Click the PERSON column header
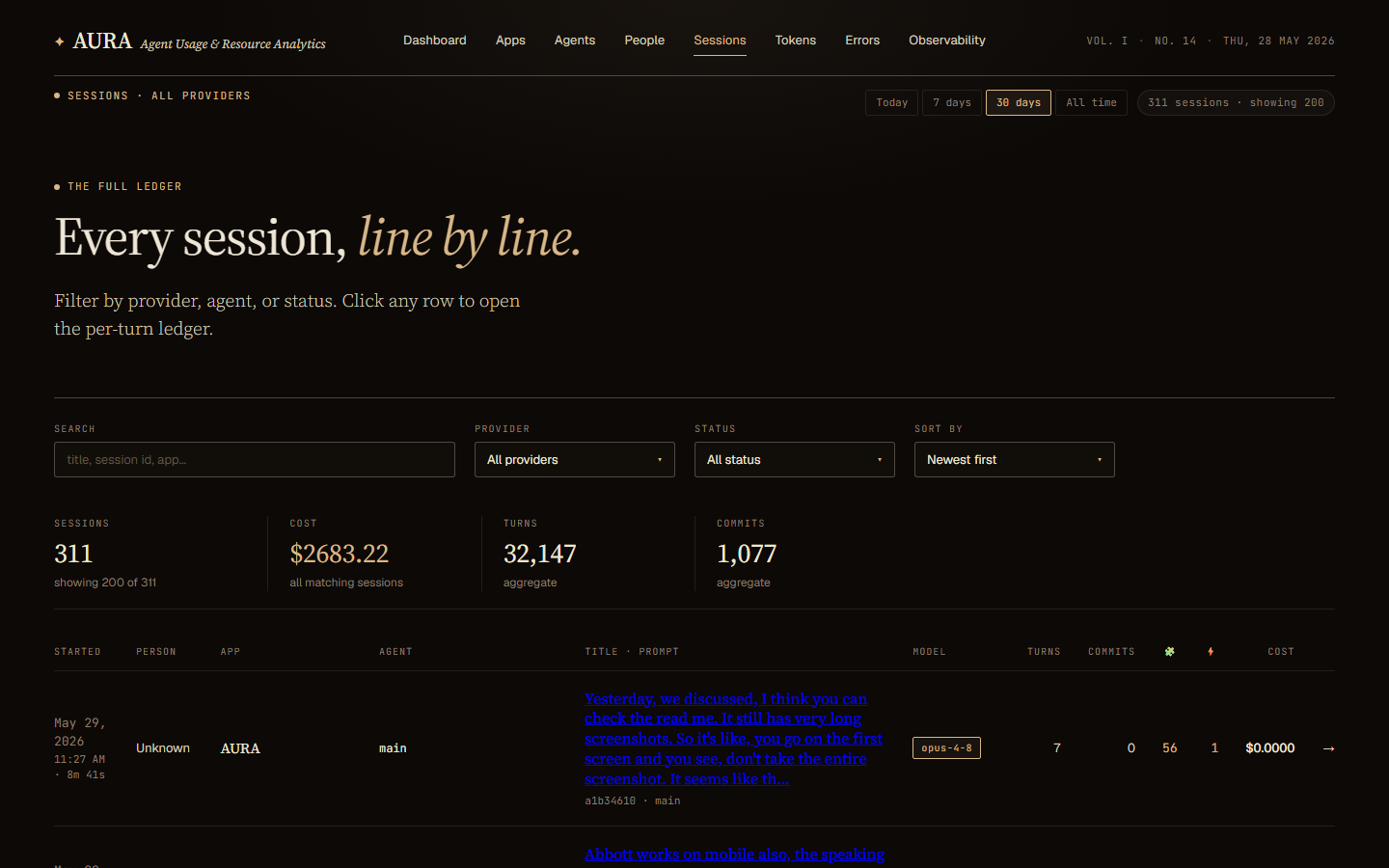Screen dimensions: 1389x868 tap(156, 652)
